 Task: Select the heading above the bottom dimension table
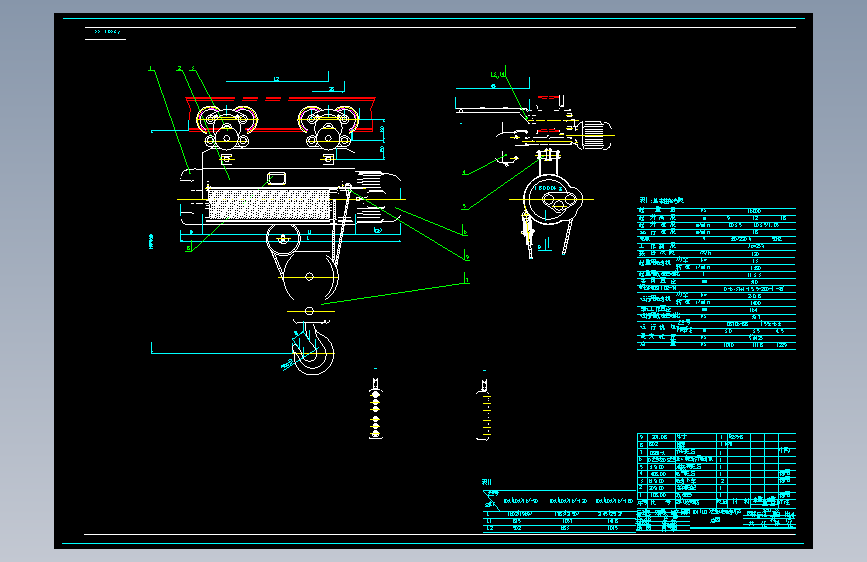click(487, 482)
